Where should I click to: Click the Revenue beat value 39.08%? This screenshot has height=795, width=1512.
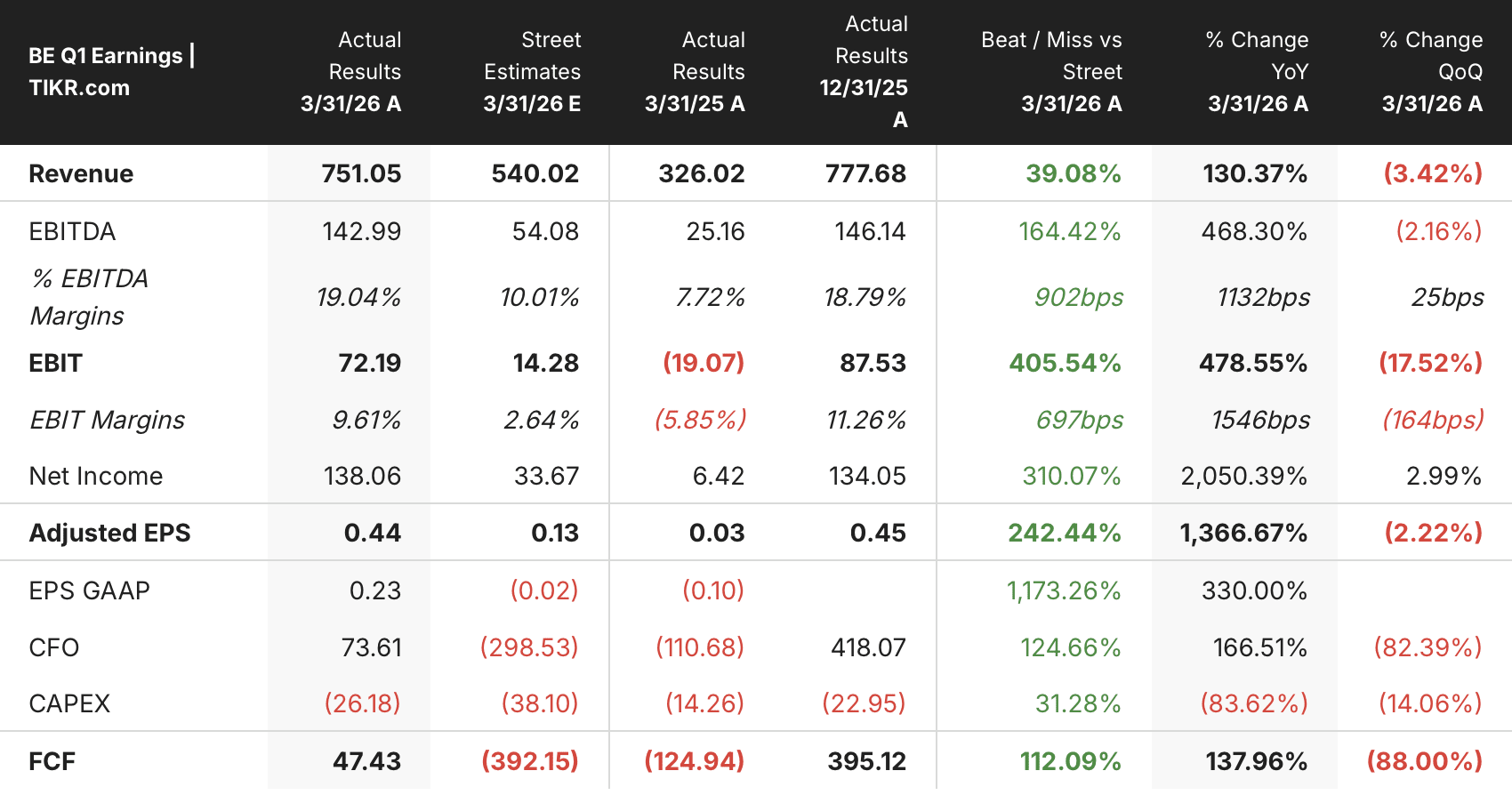[1074, 173]
